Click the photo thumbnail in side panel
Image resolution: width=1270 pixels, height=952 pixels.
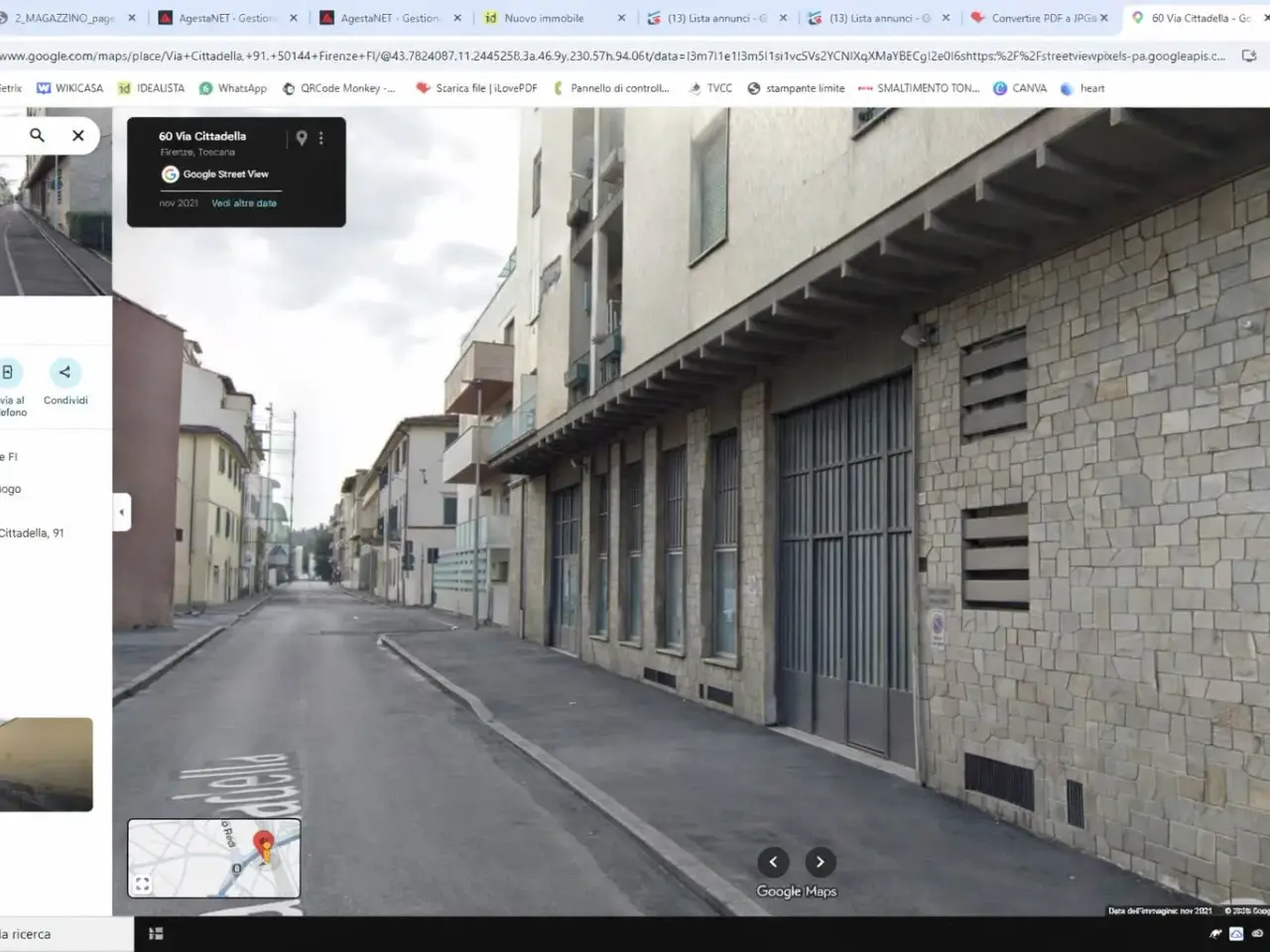(x=46, y=765)
